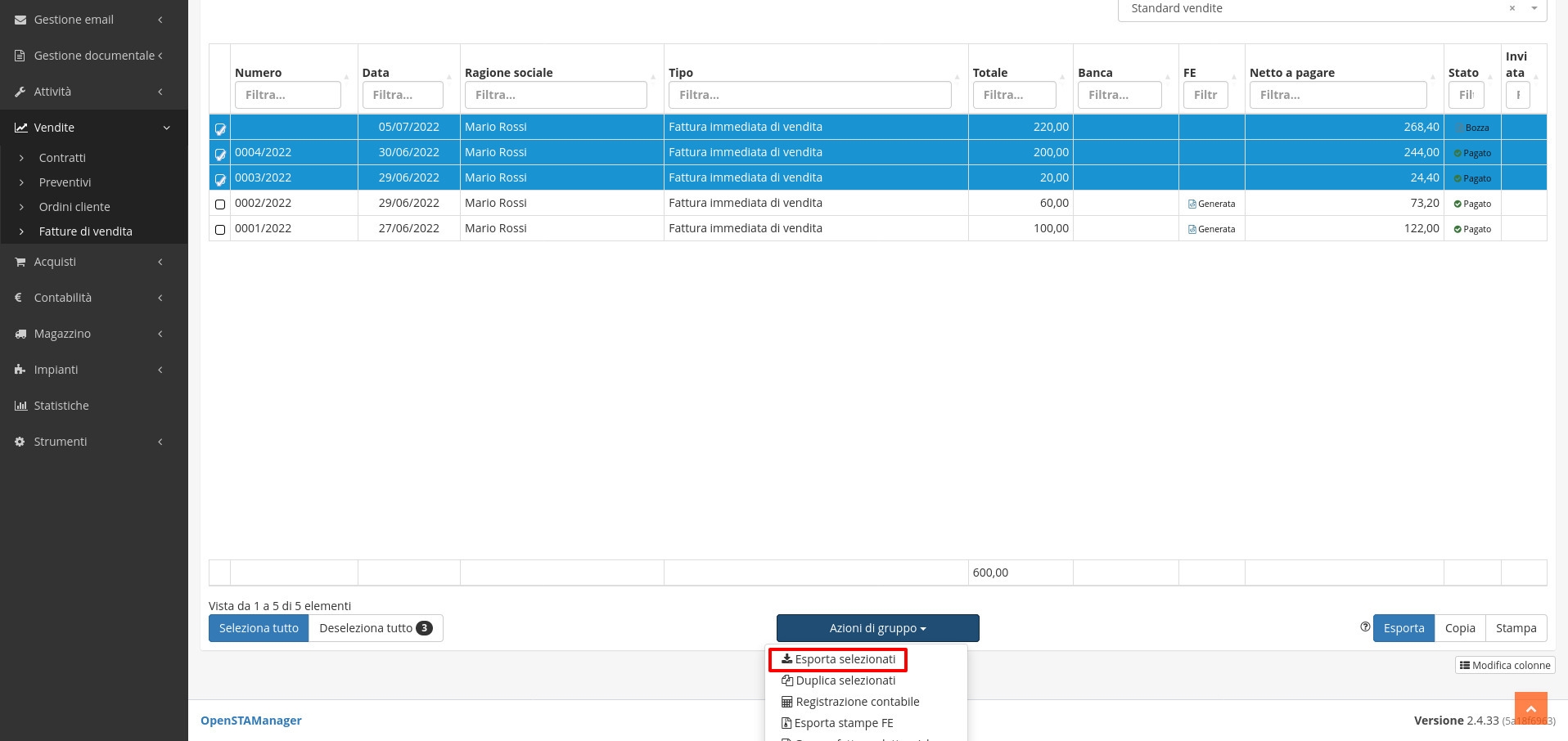
Task: Click the wrench icon next to Attività
Action: click(20, 92)
